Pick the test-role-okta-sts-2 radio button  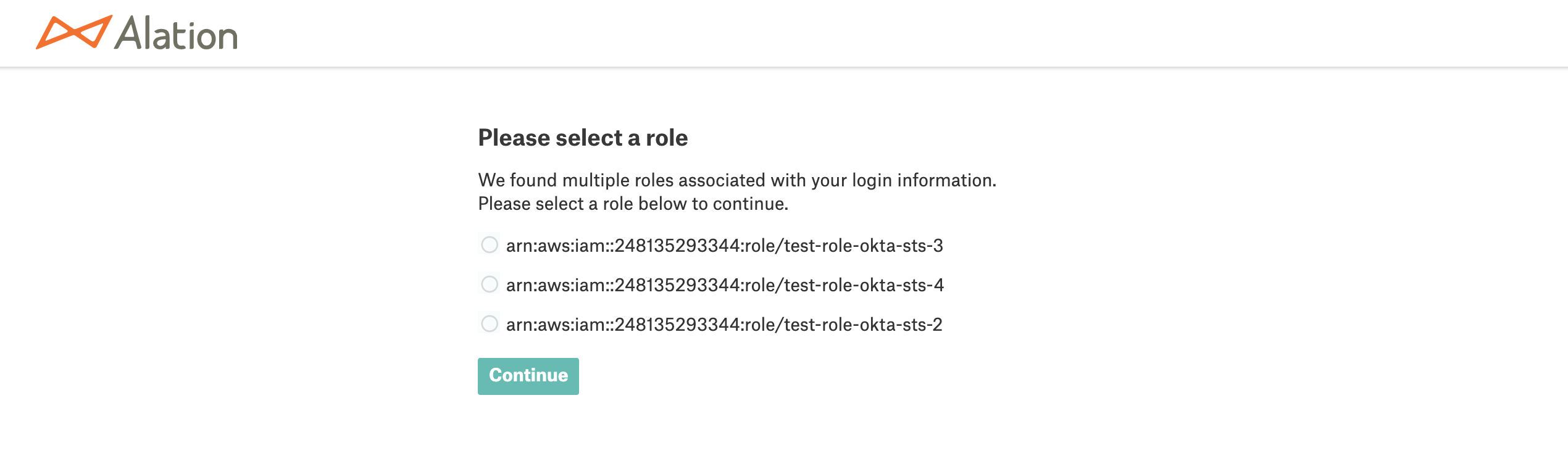(490, 324)
